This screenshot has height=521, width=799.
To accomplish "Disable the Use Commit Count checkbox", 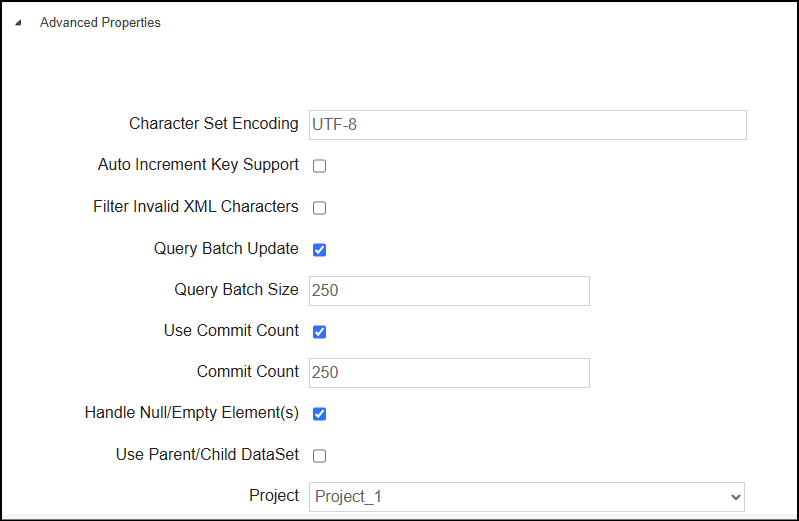I will click(x=319, y=331).
